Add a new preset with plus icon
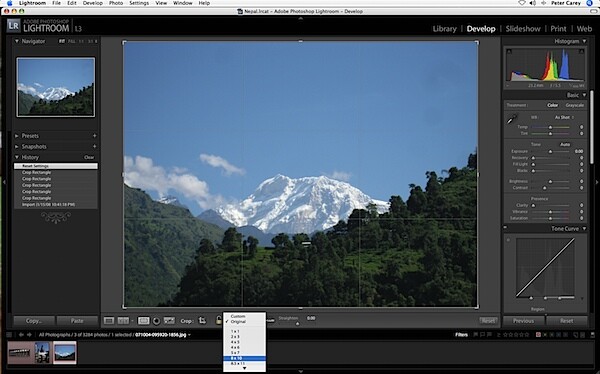This screenshot has width=600, height=374. pyautogui.click(x=95, y=136)
